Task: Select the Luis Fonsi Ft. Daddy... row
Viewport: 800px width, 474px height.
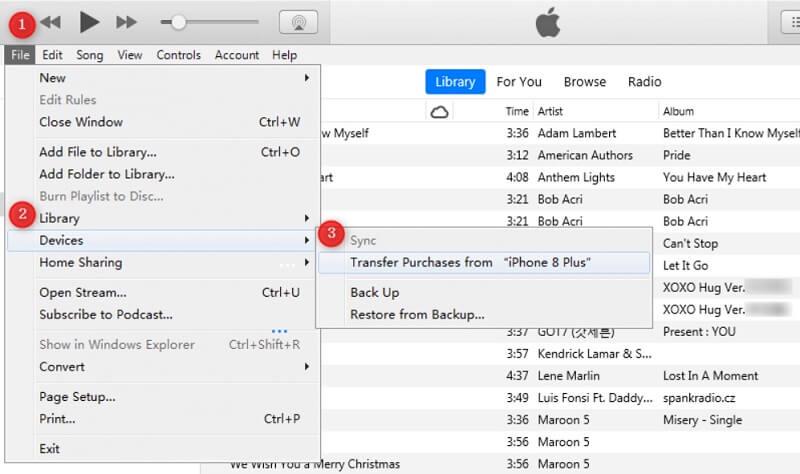Action: [x=560, y=398]
